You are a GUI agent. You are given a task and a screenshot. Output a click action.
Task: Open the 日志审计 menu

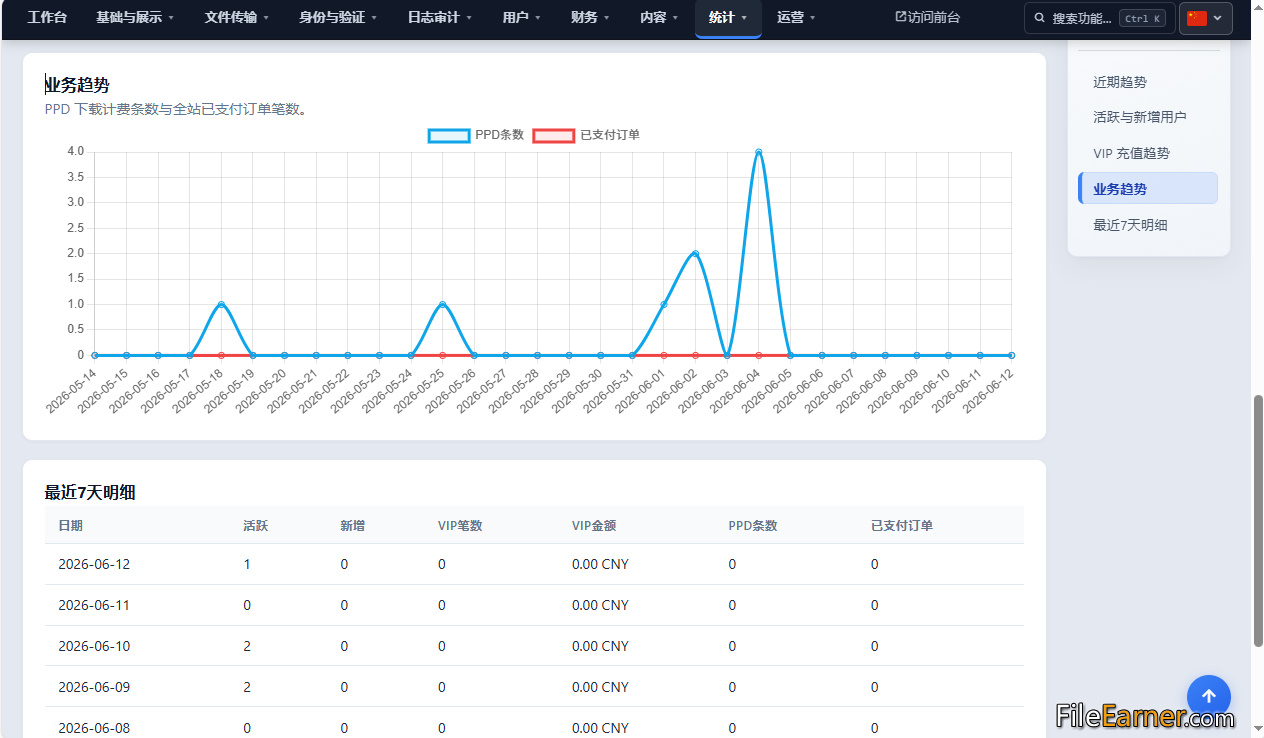[x=440, y=18]
